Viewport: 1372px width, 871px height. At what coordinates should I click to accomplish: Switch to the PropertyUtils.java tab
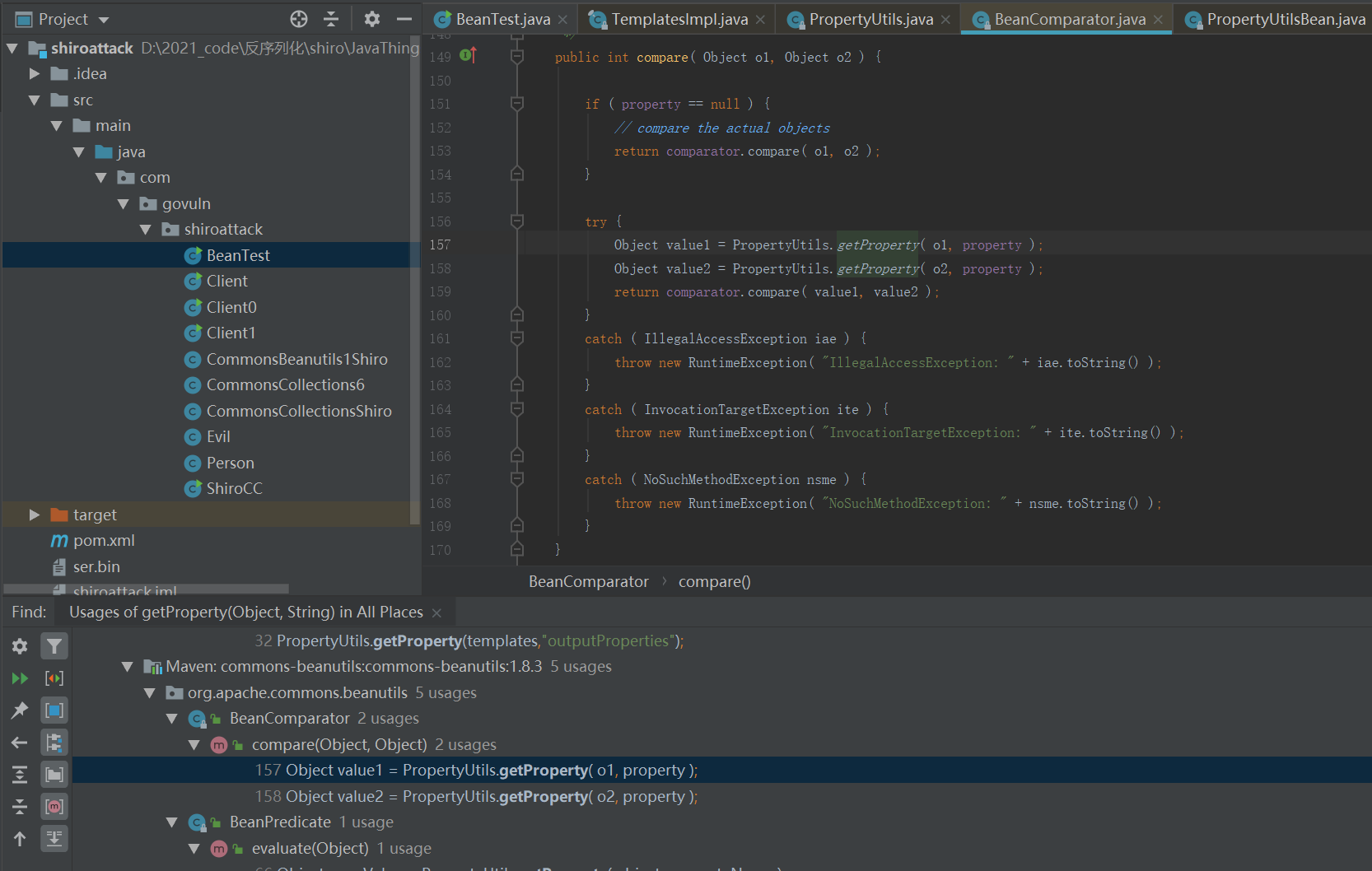pos(870,19)
